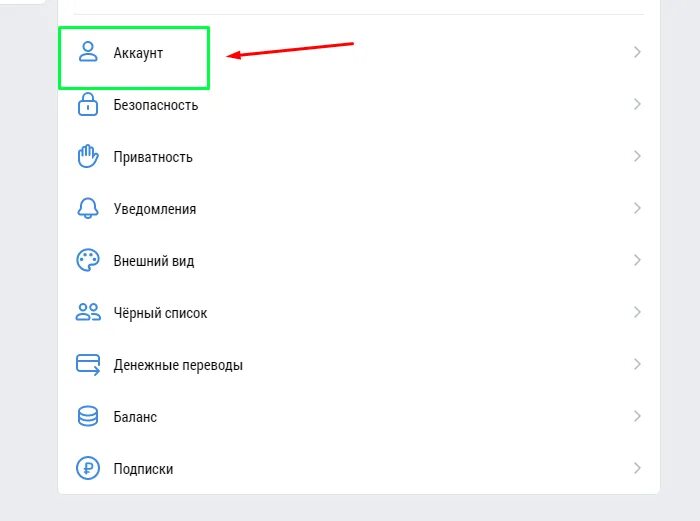The image size is (700, 521).
Task: Click the Подписки ruble icon
Action: click(x=89, y=468)
